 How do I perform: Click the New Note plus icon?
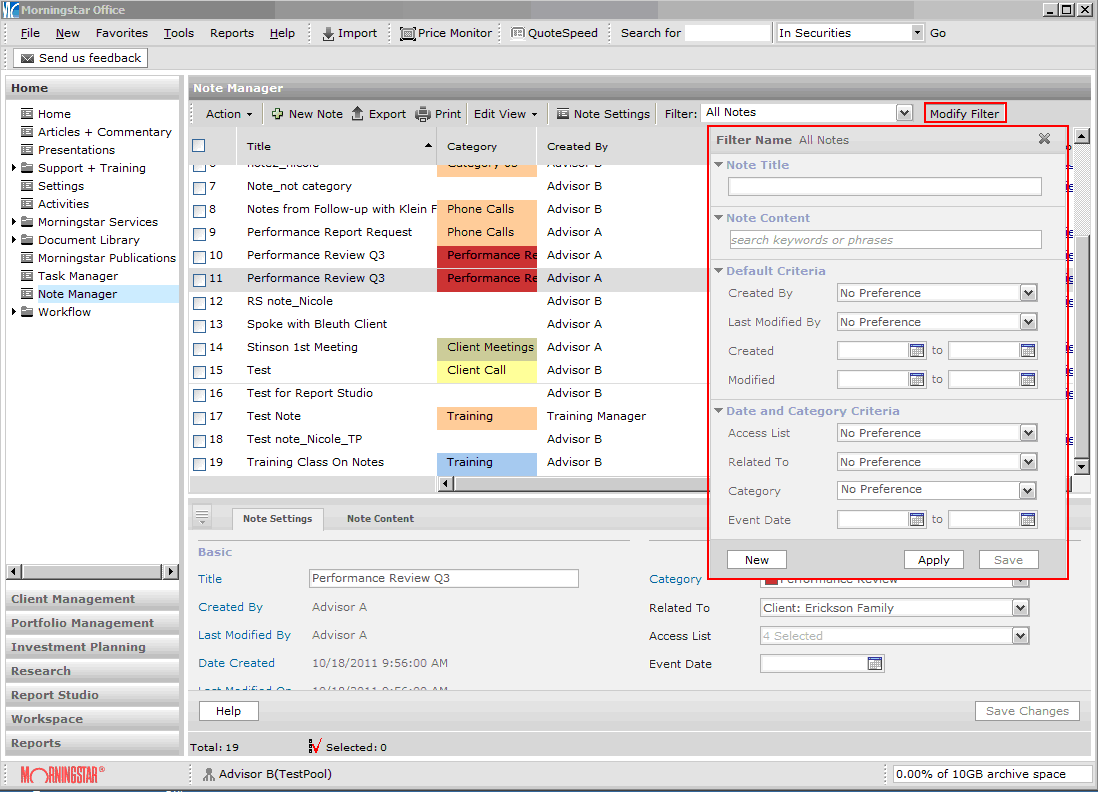277,114
